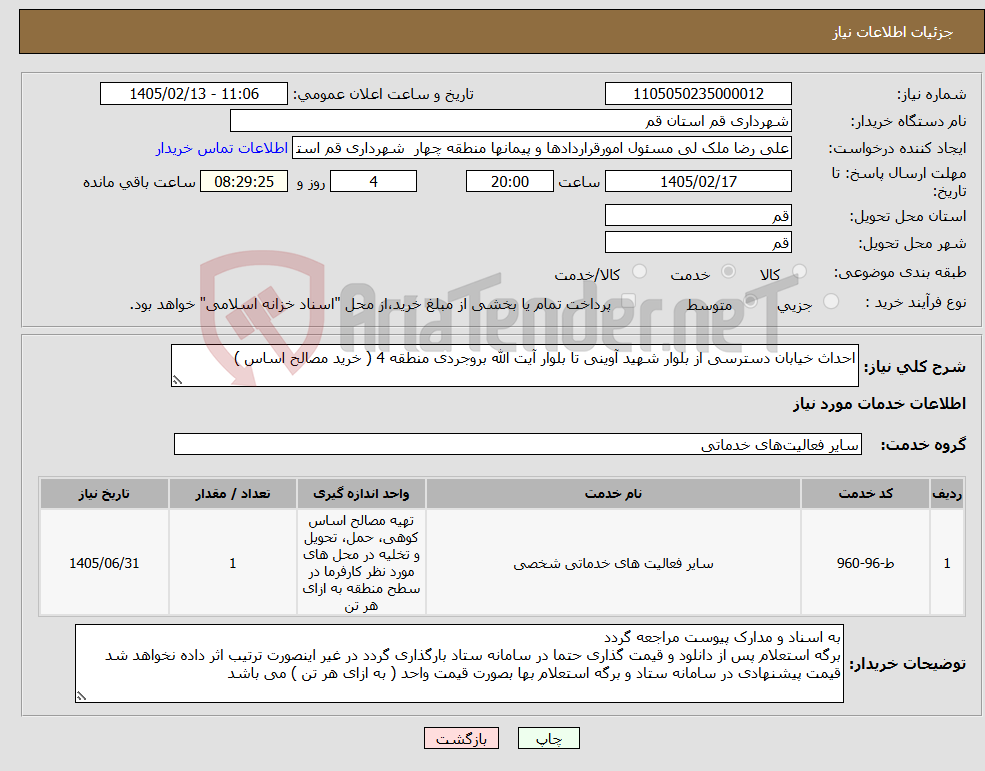Screen dimensions: 985x771
Task: Click the delivery city field قم
Action: tap(698, 243)
